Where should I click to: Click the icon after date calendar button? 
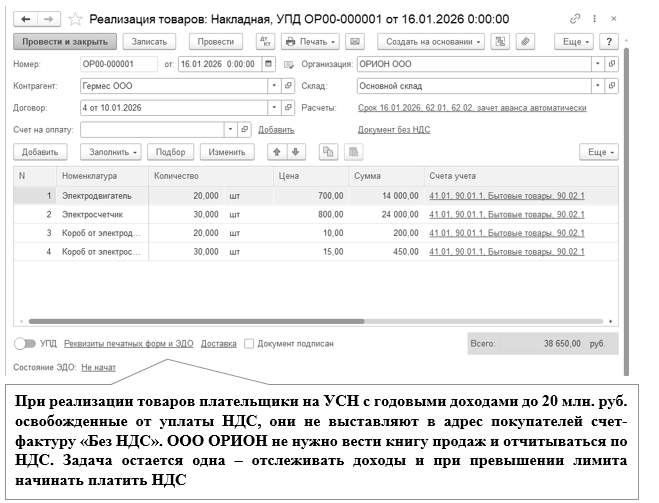pos(288,64)
